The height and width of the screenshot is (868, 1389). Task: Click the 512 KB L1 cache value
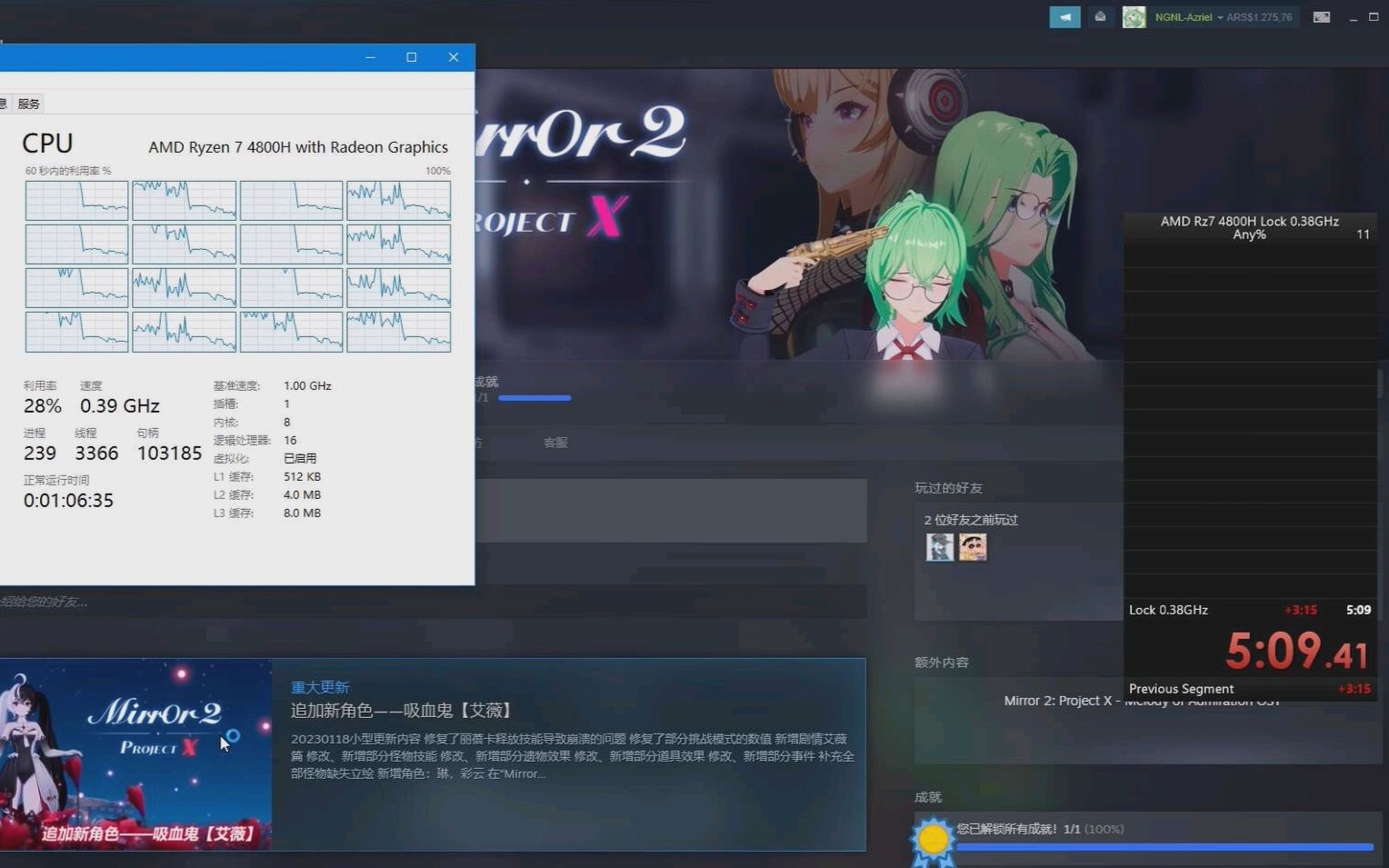point(302,476)
